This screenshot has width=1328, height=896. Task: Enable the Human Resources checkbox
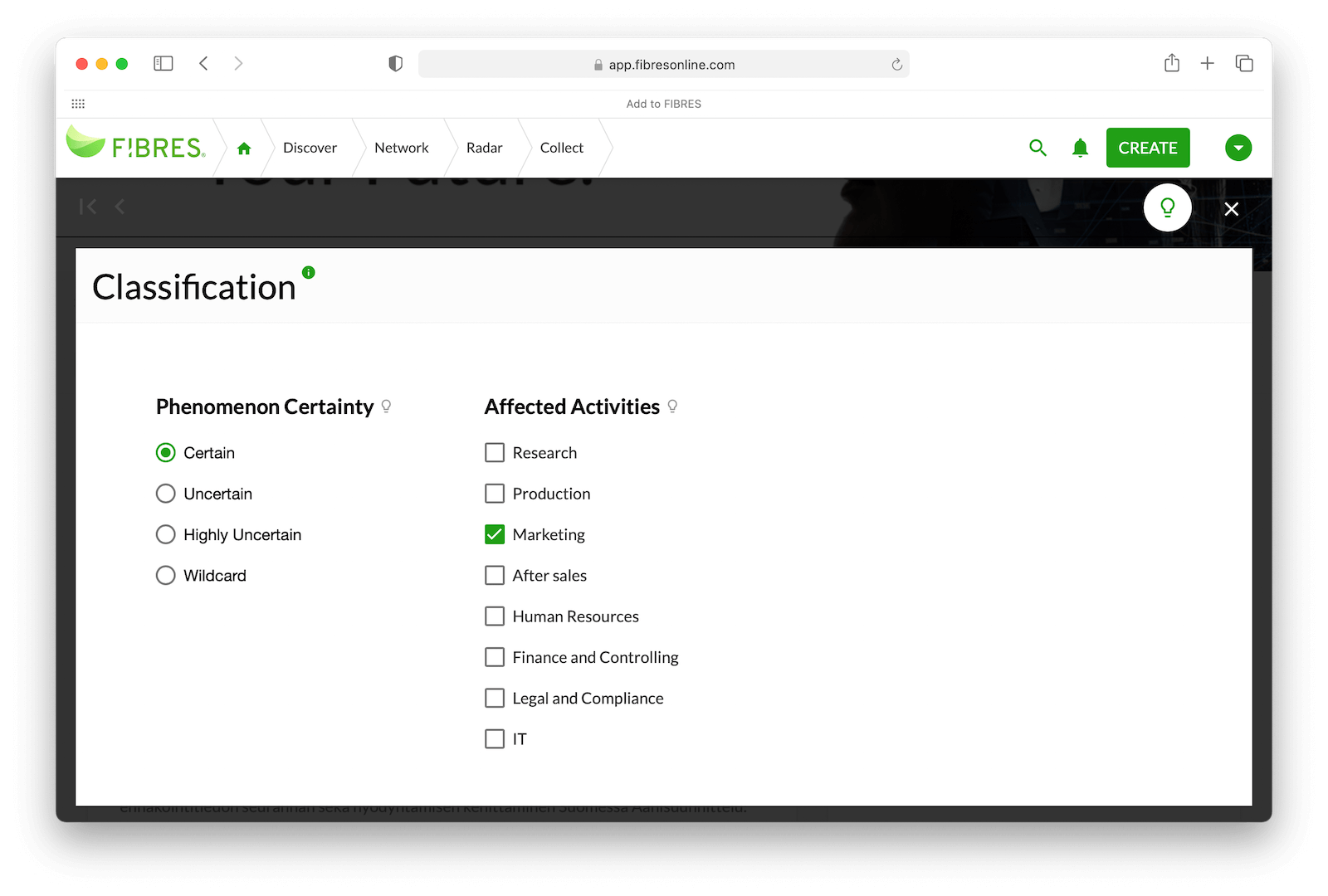point(495,616)
